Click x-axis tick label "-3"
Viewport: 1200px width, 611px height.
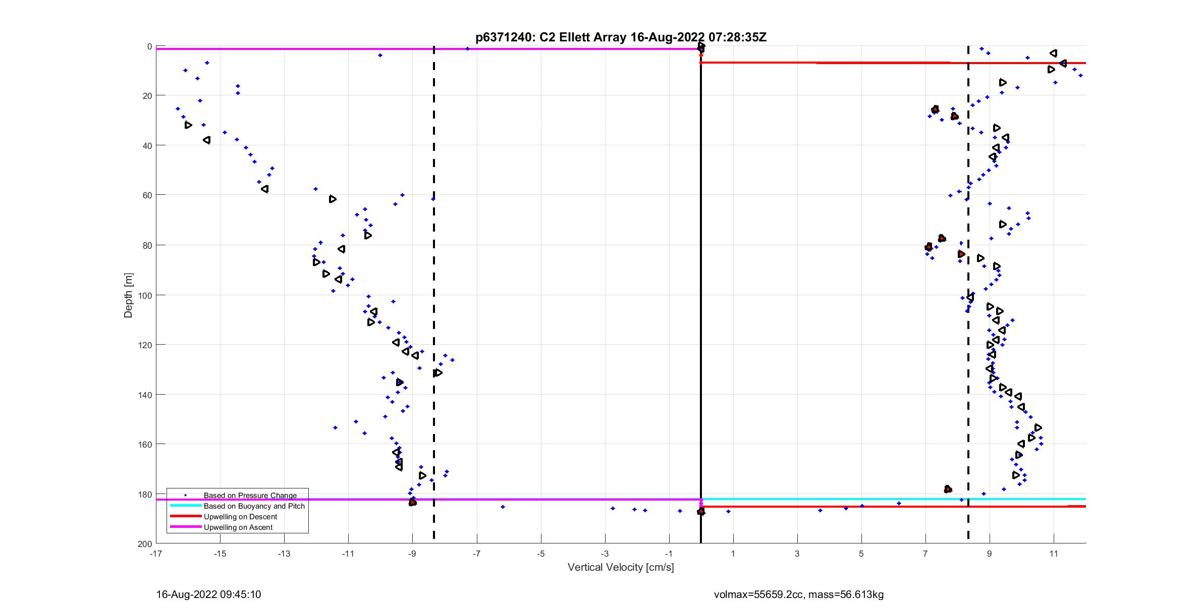click(605, 553)
